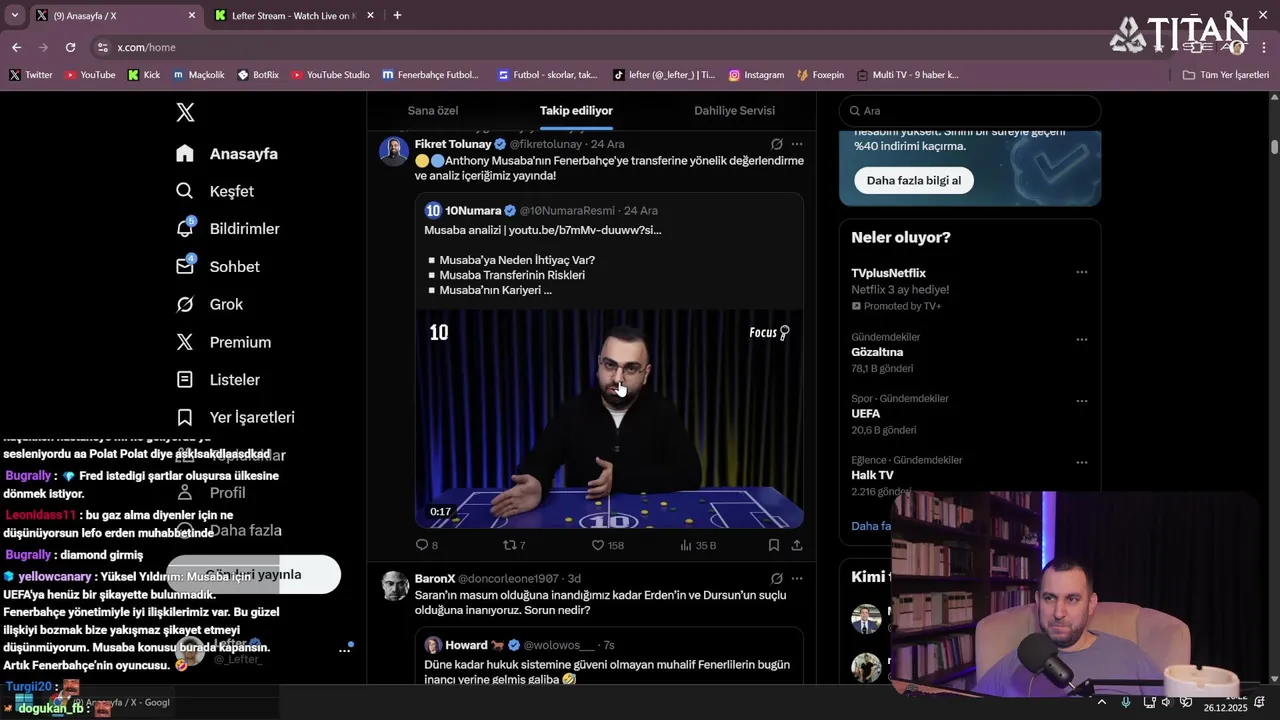The image size is (1280, 720).
Task: Open Grok explain icon on Fikret Tolunay post
Action: (x=777, y=144)
